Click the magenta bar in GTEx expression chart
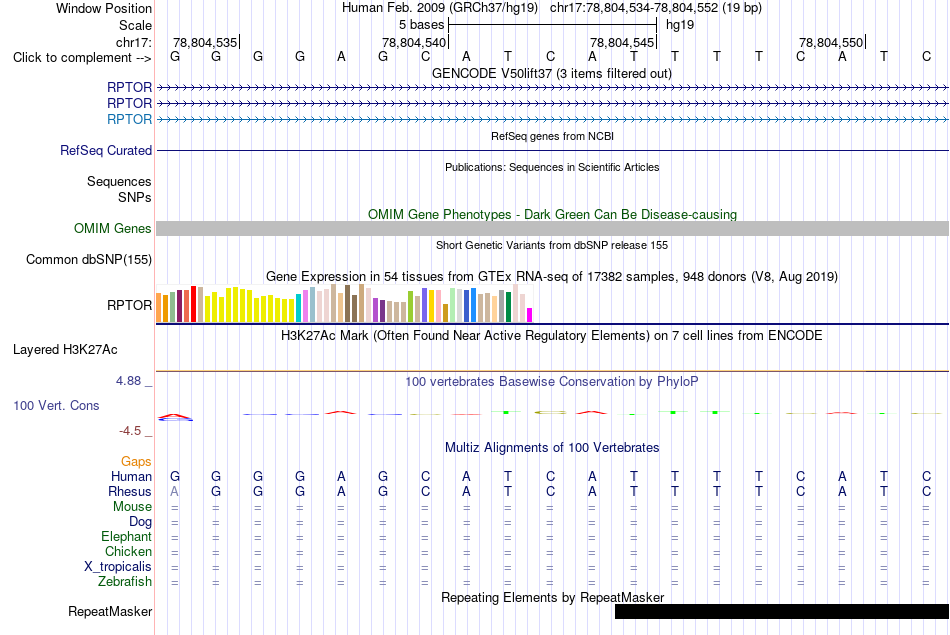This screenshot has width=950, height=635. (x=530, y=315)
